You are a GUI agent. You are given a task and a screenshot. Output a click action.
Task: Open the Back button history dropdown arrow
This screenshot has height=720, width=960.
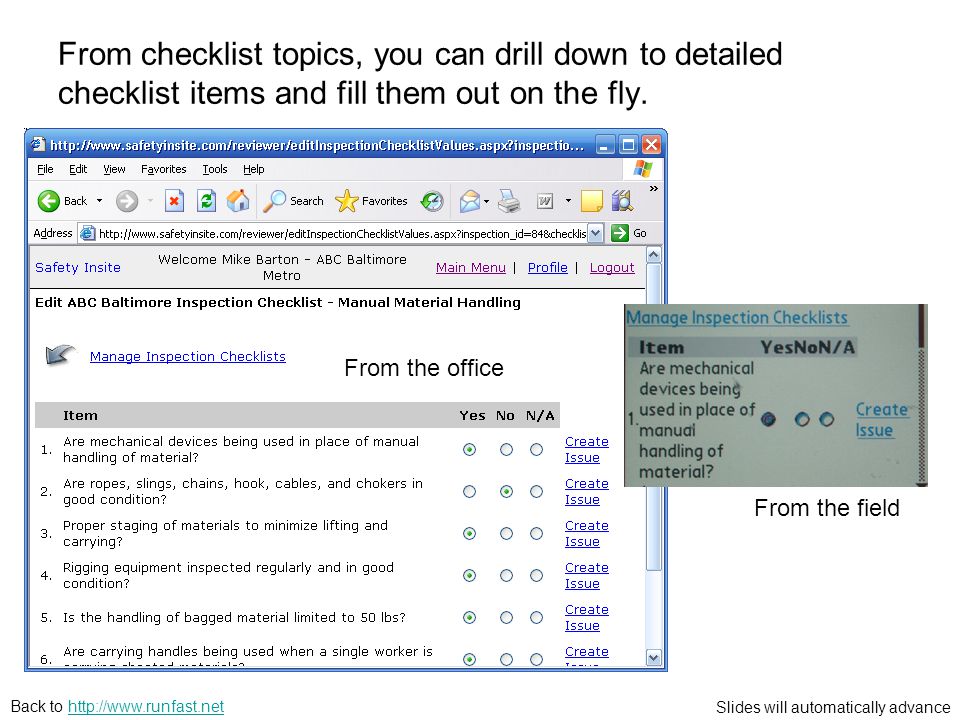coord(99,201)
